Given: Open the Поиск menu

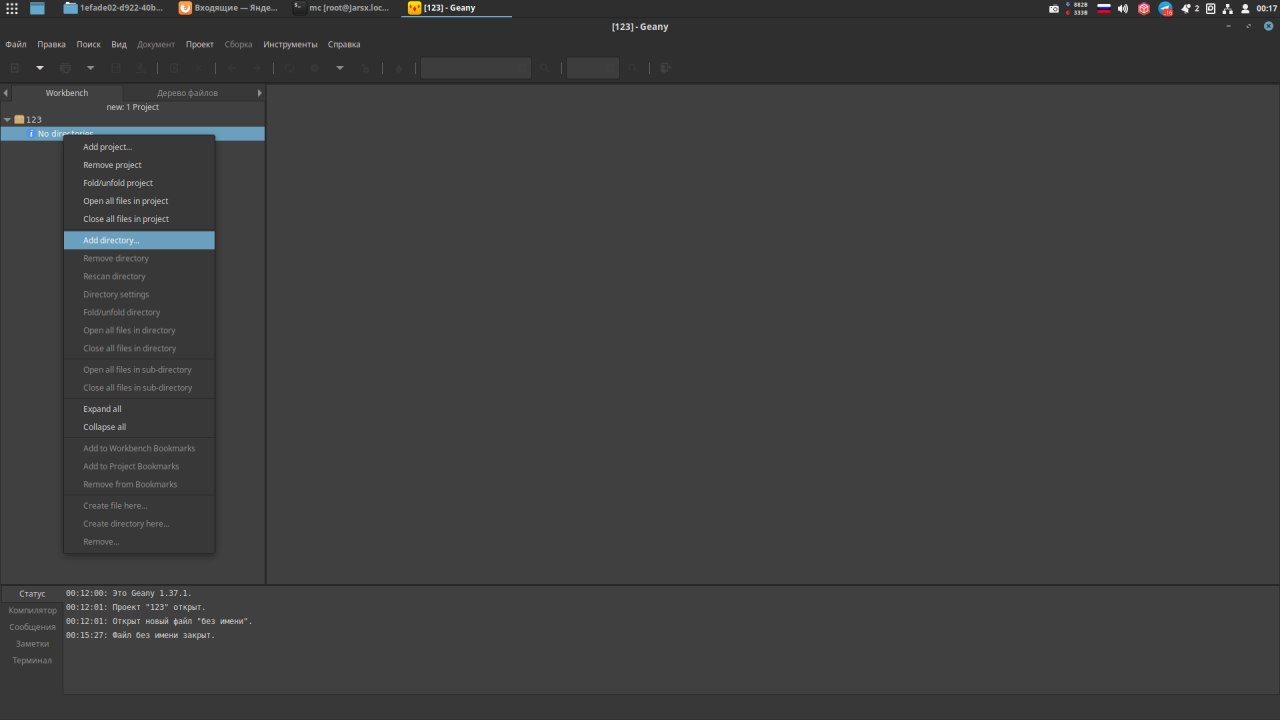Looking at the screenshot, I should coord(88,44).
